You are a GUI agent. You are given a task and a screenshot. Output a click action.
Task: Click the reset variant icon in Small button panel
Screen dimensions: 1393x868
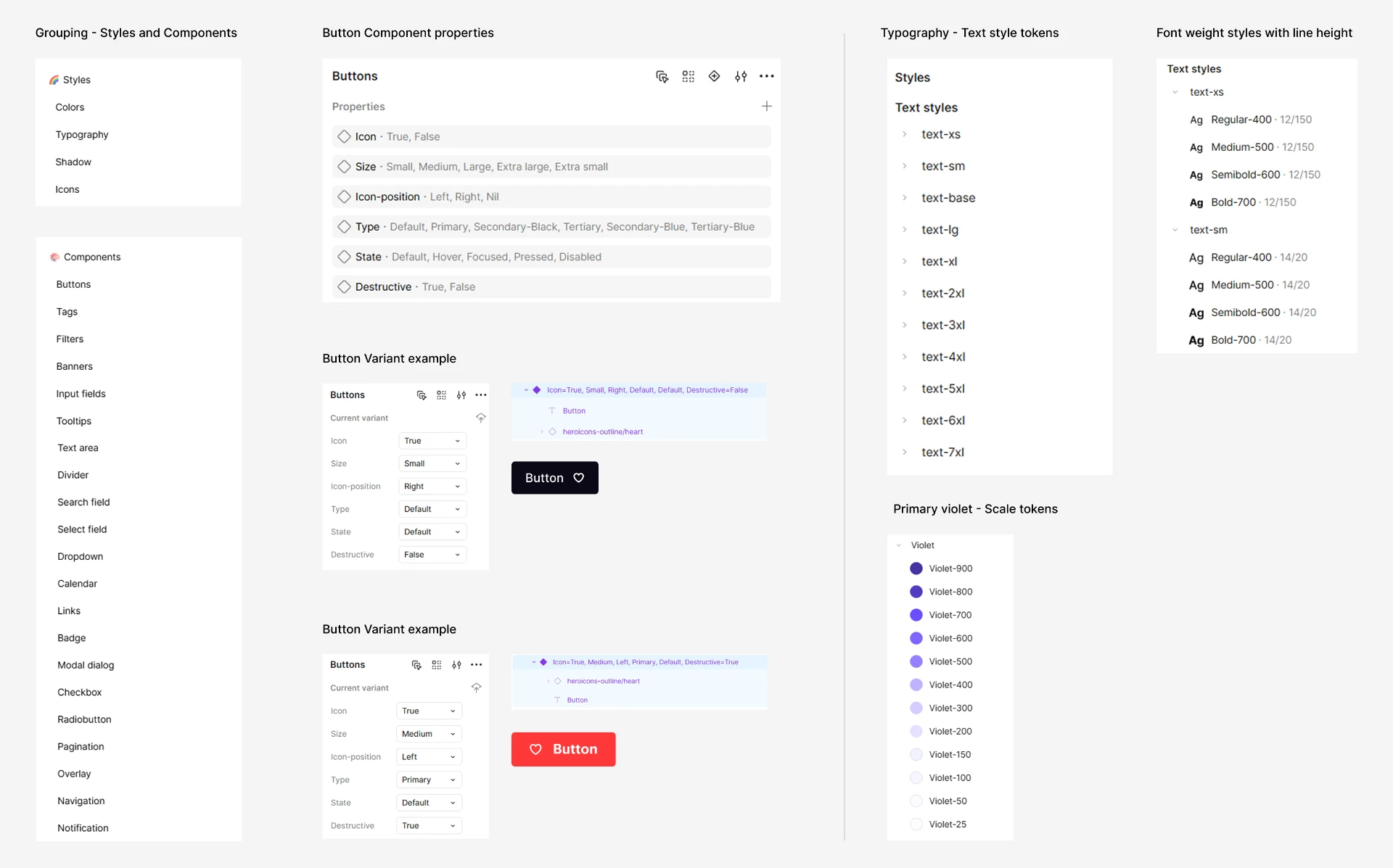pyautogui.click(x=480, y=418)
